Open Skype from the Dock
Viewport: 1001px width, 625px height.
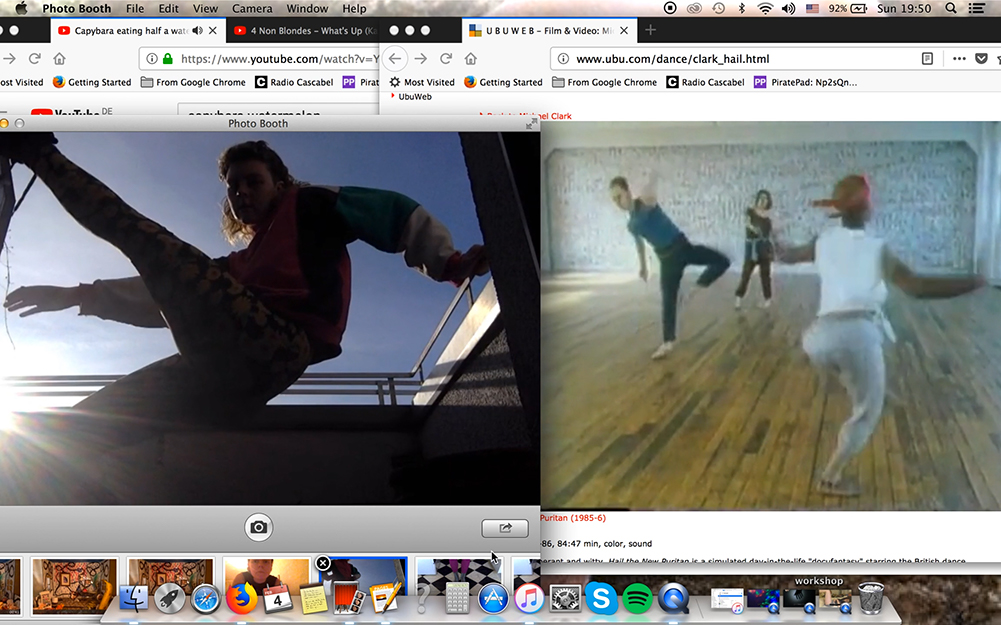(x=600, y=599)
